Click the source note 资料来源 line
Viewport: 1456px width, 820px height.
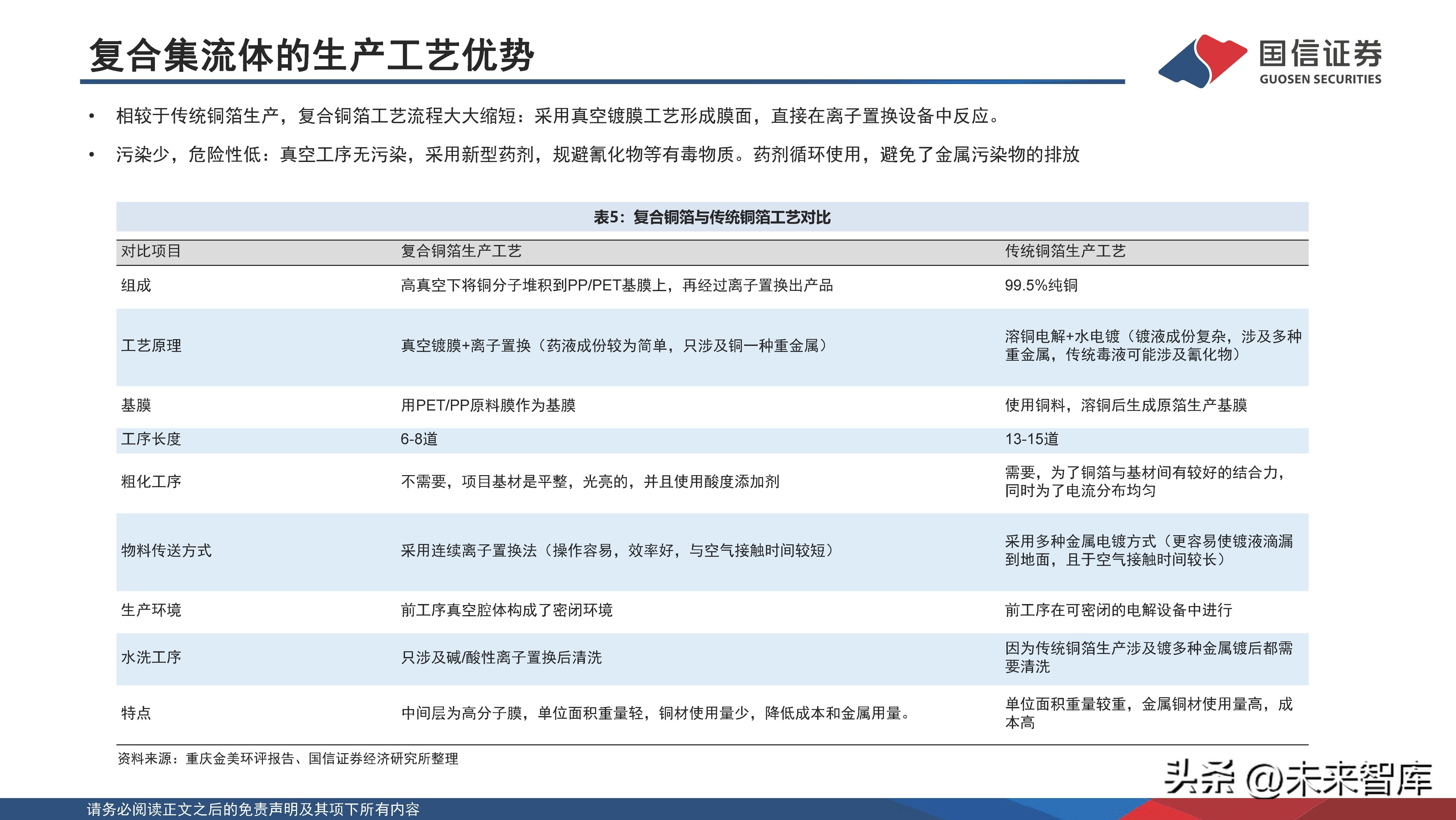tap(288, 758)
